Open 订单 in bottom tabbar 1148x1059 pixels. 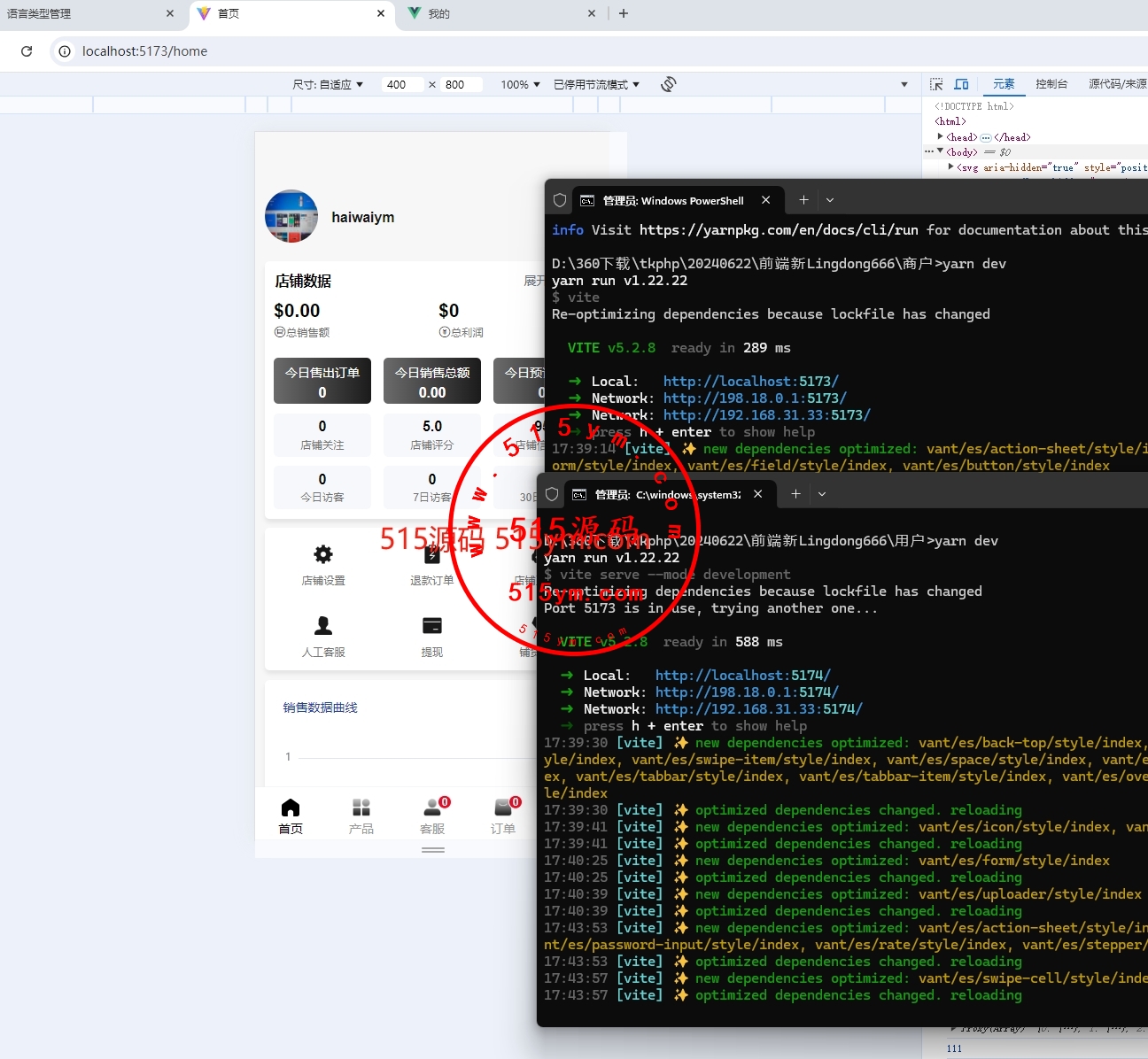503,816
